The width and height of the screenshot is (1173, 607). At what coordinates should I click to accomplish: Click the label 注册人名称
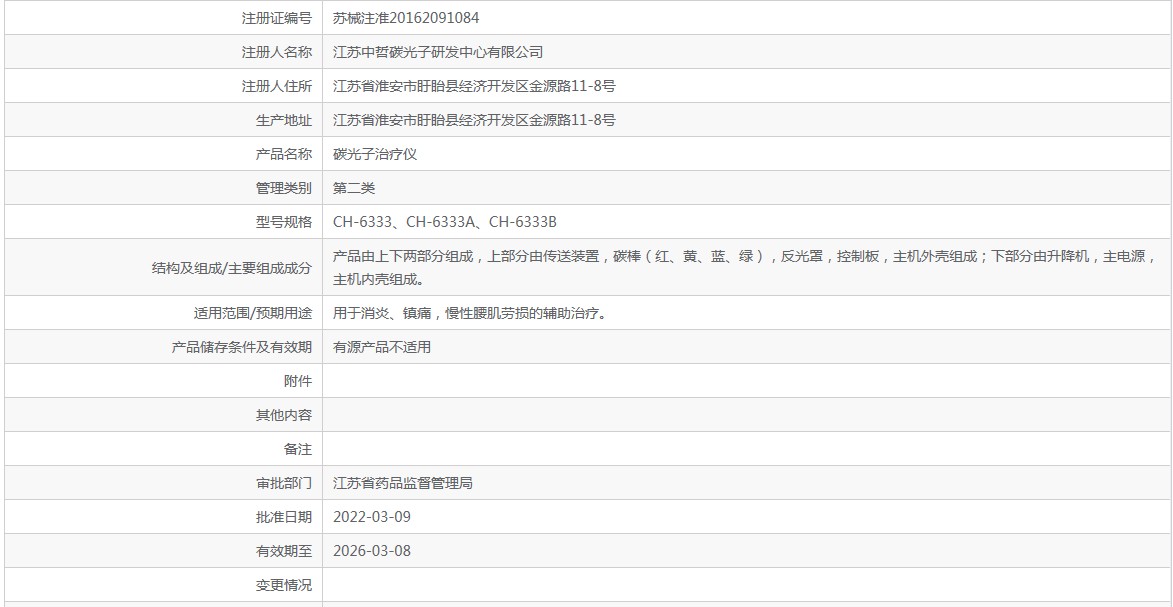tap(276, 52)
